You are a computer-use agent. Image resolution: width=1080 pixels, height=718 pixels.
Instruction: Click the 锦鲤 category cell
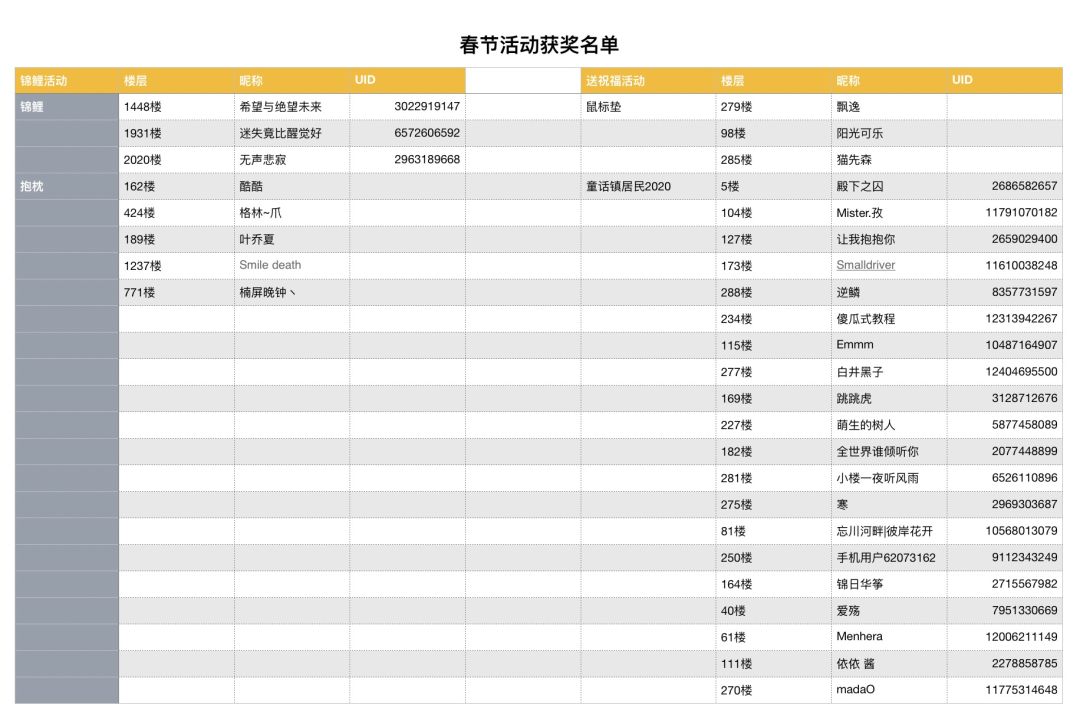[x=67, y=107]
